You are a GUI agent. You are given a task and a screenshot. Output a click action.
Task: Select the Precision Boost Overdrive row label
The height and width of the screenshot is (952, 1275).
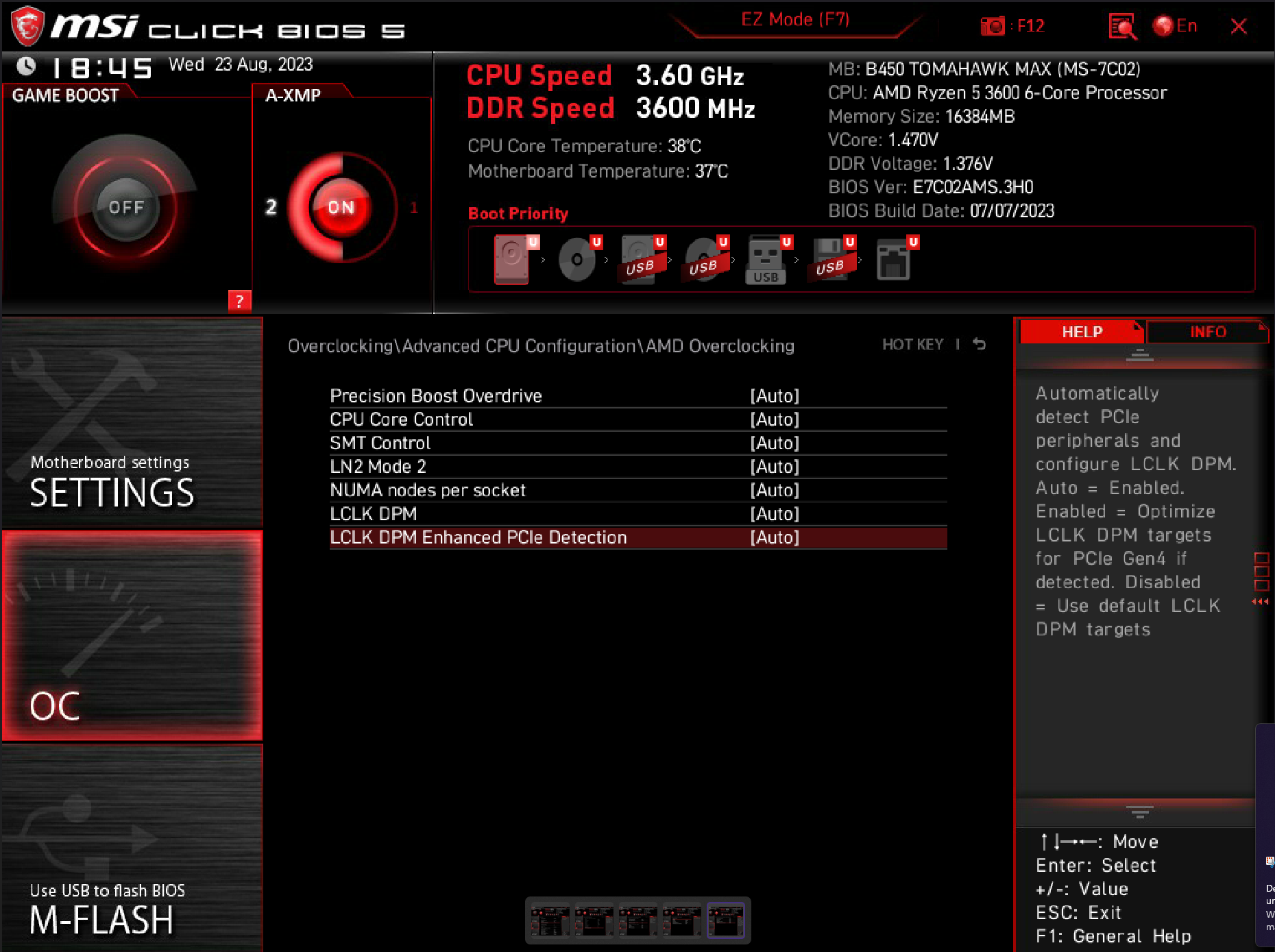pyautogui.click(x=436, y=396)
